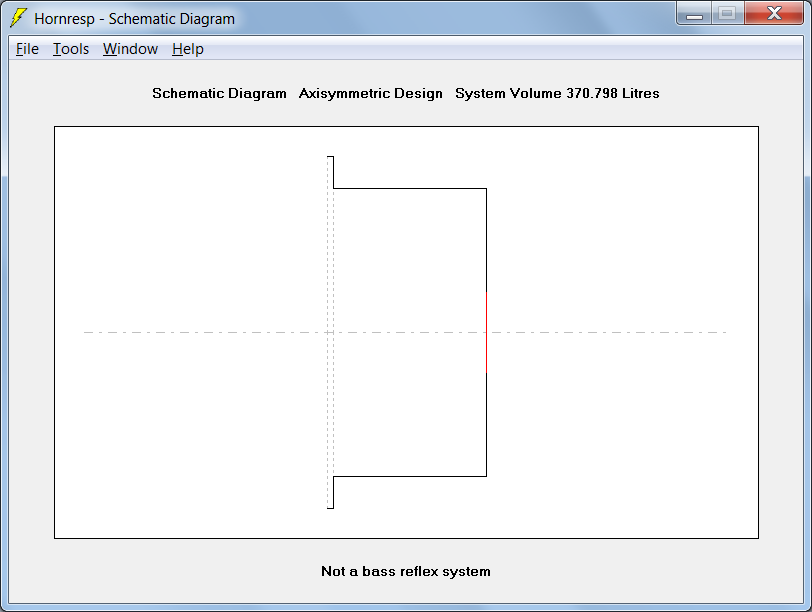Click 'System Volume 370.798 Litres' text
The image size is (812, 612).
point(557,93)
